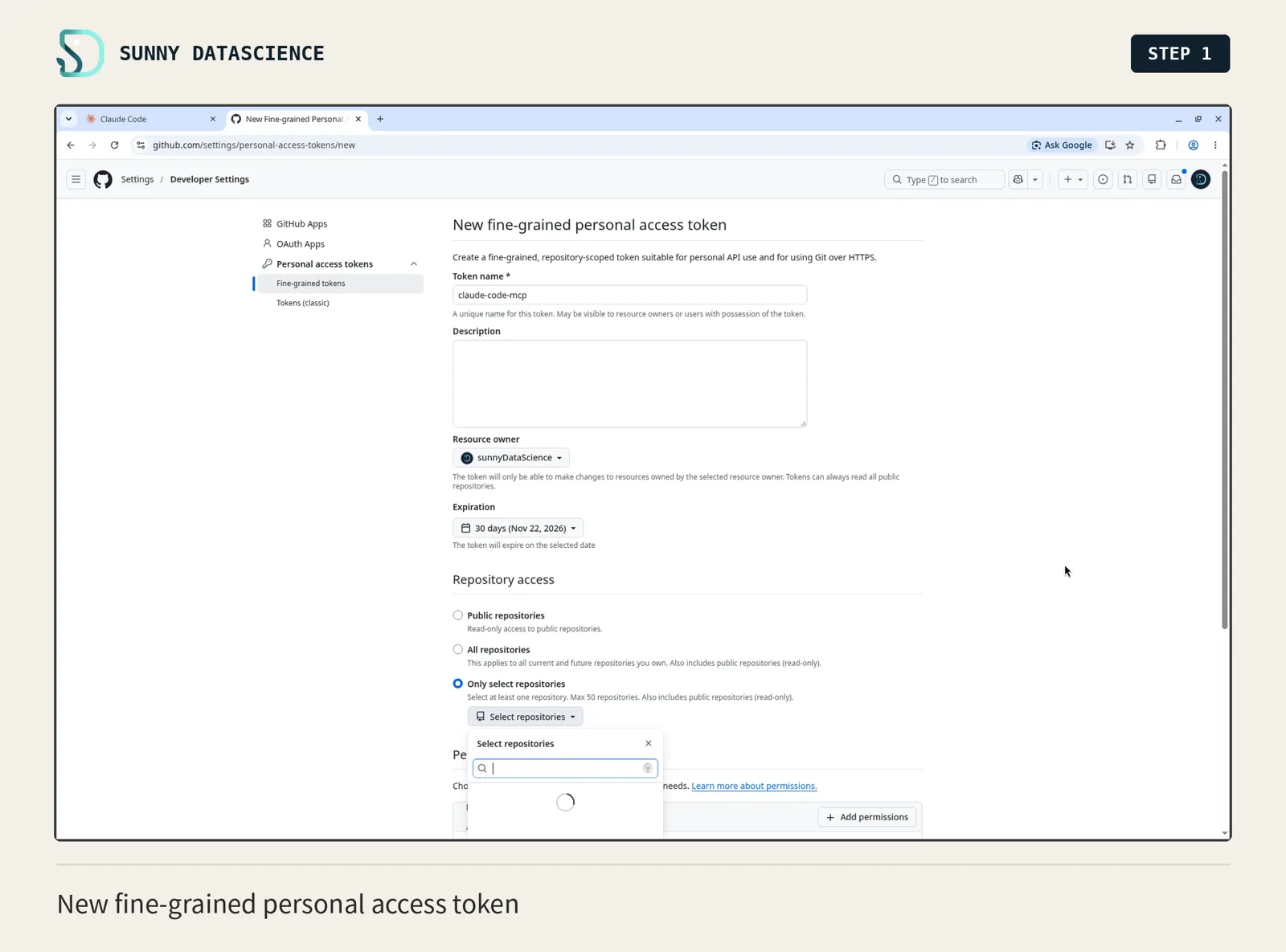
Task: Reload the current page
Action: [x=115, y=145]
